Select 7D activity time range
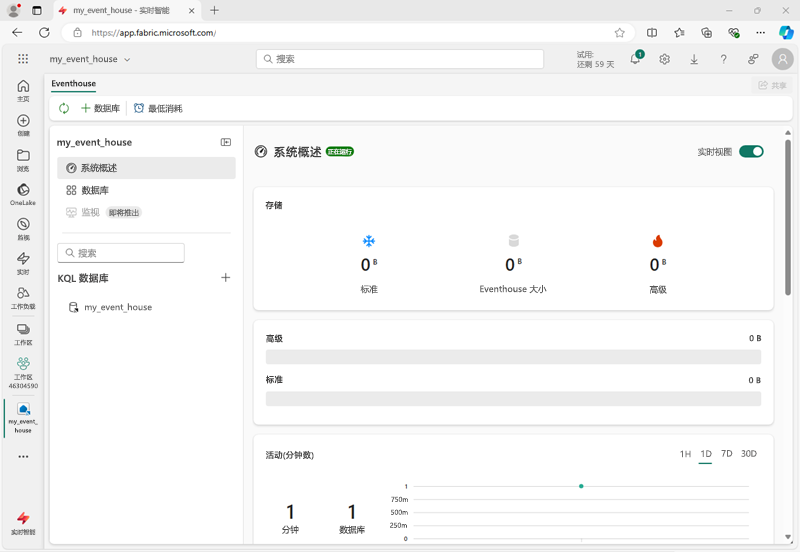Image resolution: width=800 pixels, height=552 pixels. point(727,454)
